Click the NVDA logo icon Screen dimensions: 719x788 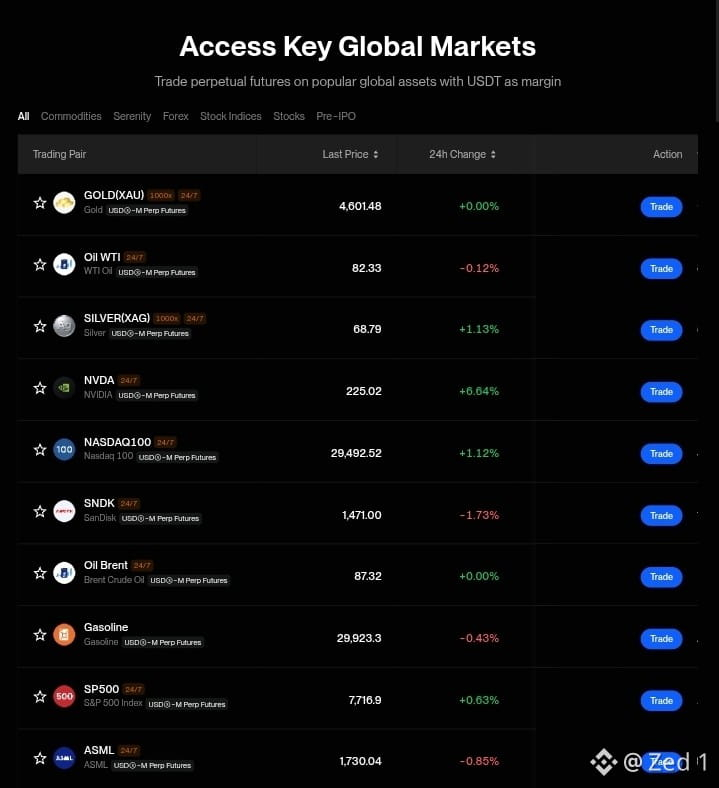click(x=64, y=388)
